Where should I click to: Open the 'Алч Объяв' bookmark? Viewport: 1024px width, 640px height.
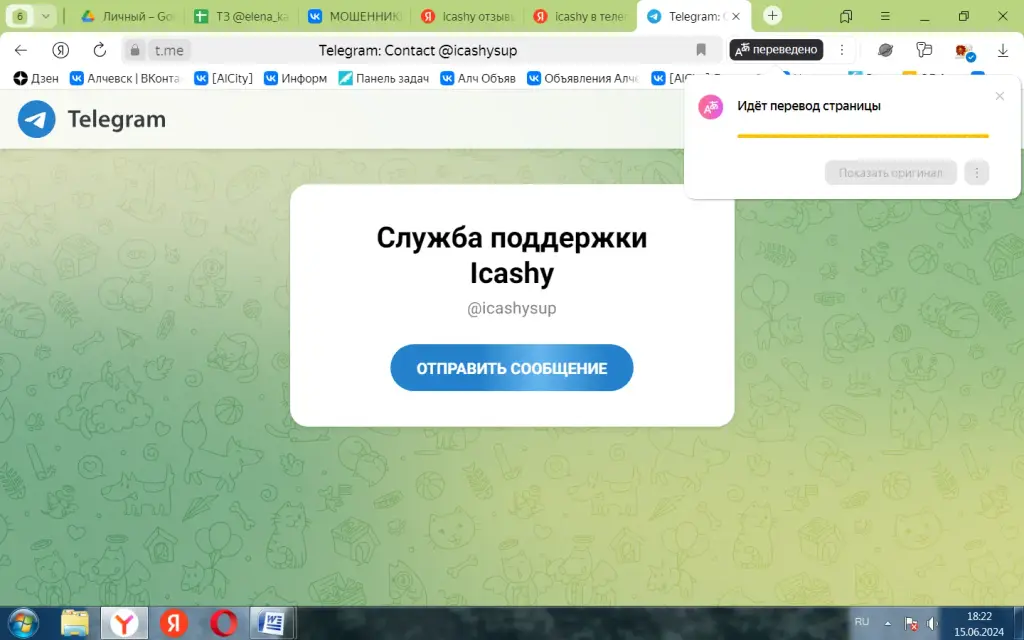tap(478, 78)
